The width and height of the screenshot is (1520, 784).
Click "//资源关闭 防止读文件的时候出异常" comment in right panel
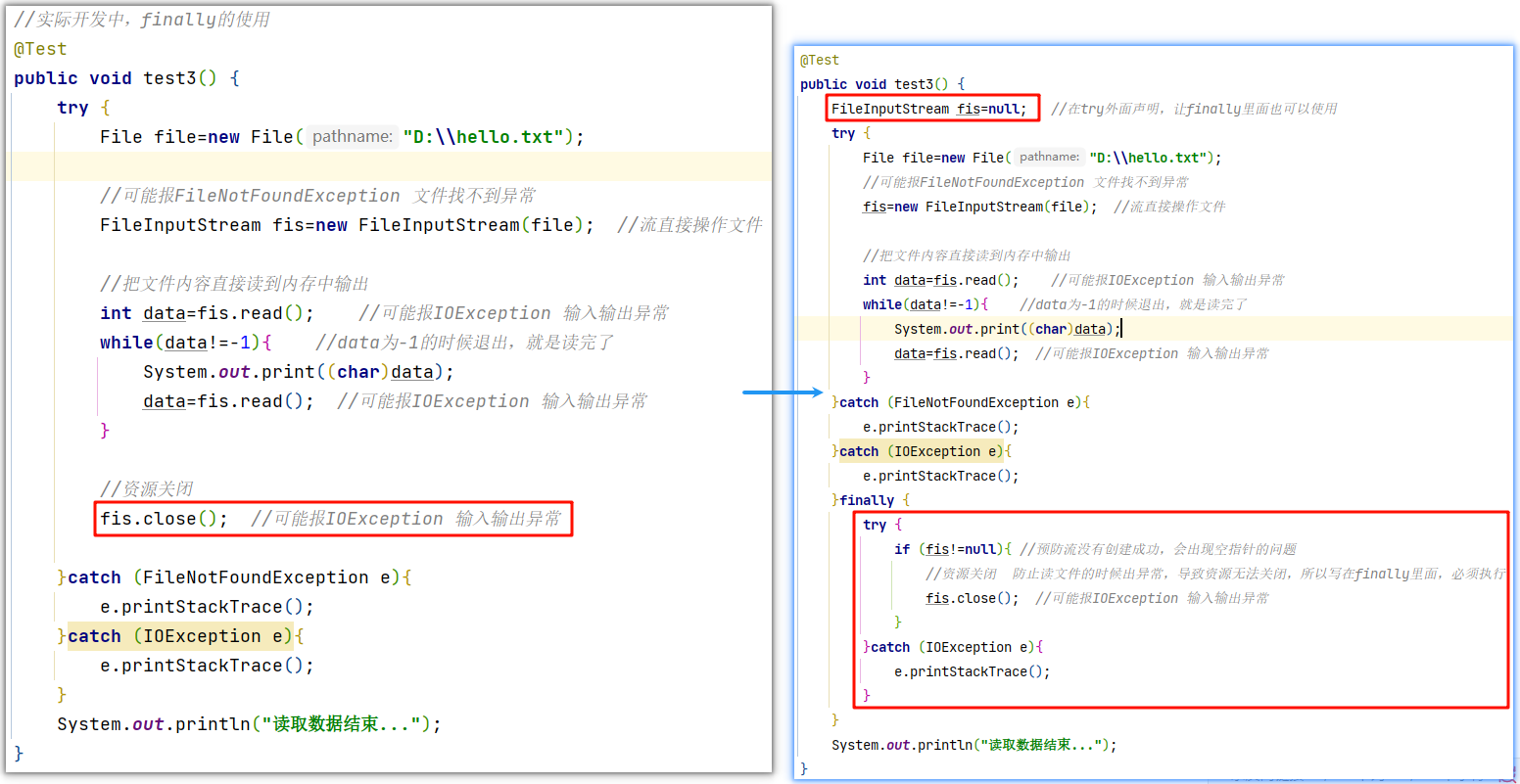(x=1045, y=574)
